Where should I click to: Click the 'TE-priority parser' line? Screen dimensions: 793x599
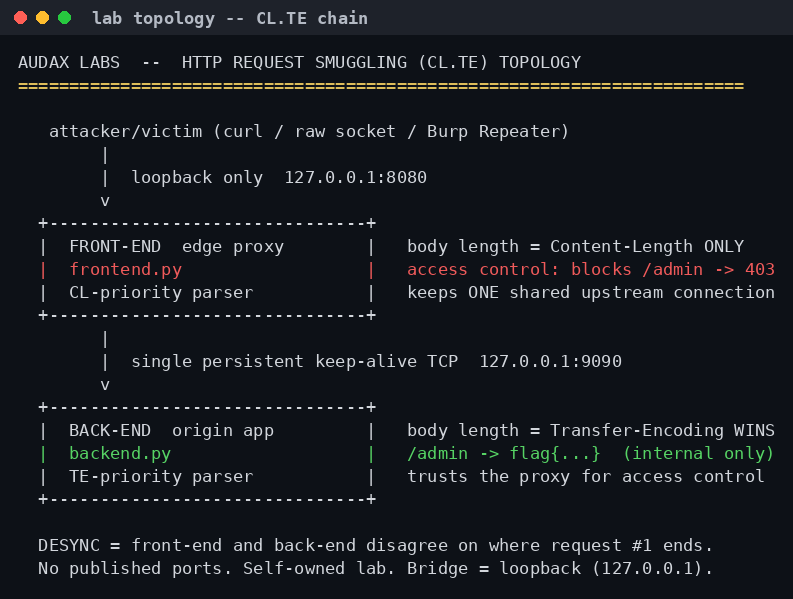tap(161, 477)
